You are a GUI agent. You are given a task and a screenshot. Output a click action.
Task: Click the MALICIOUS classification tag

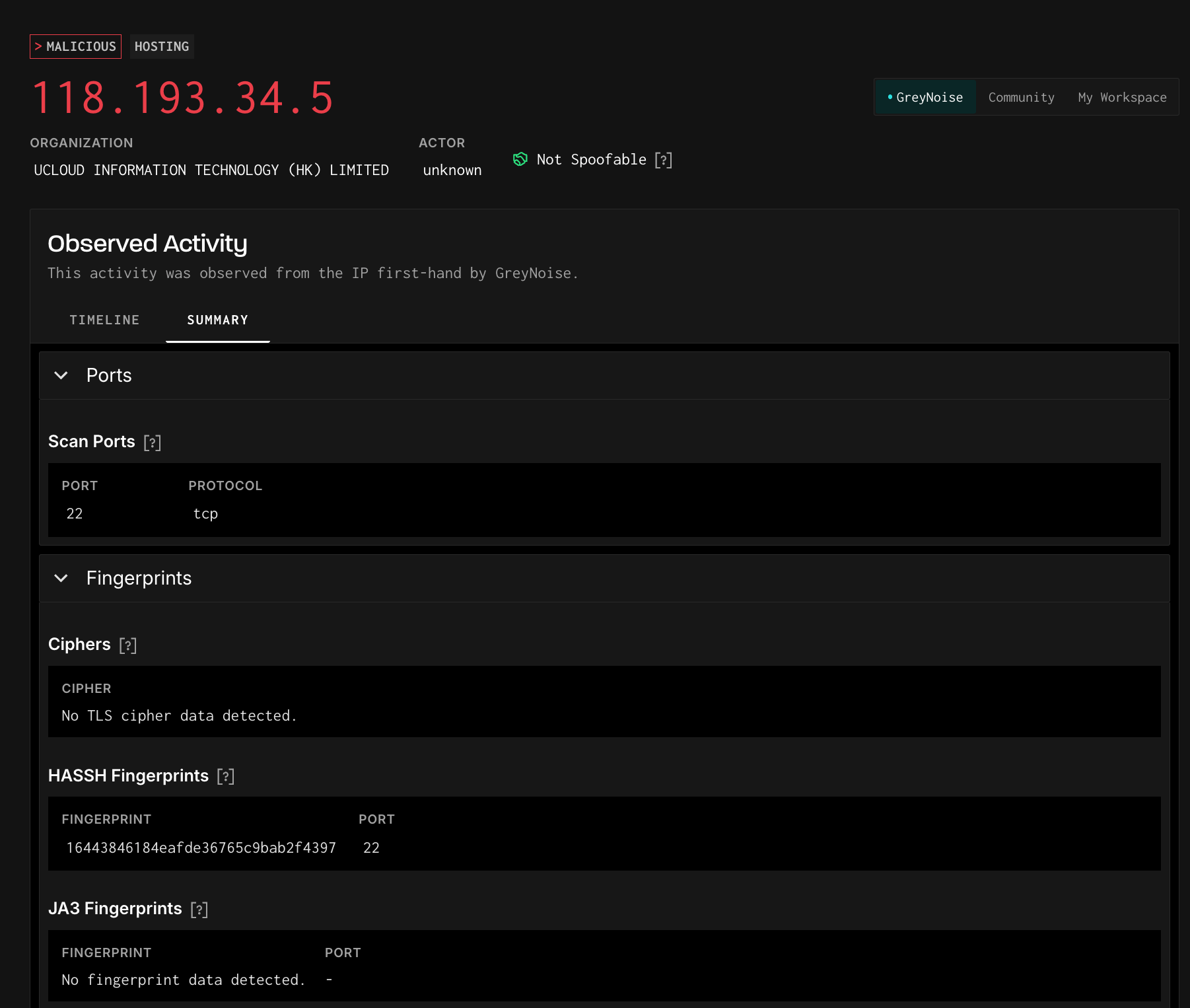75,46
